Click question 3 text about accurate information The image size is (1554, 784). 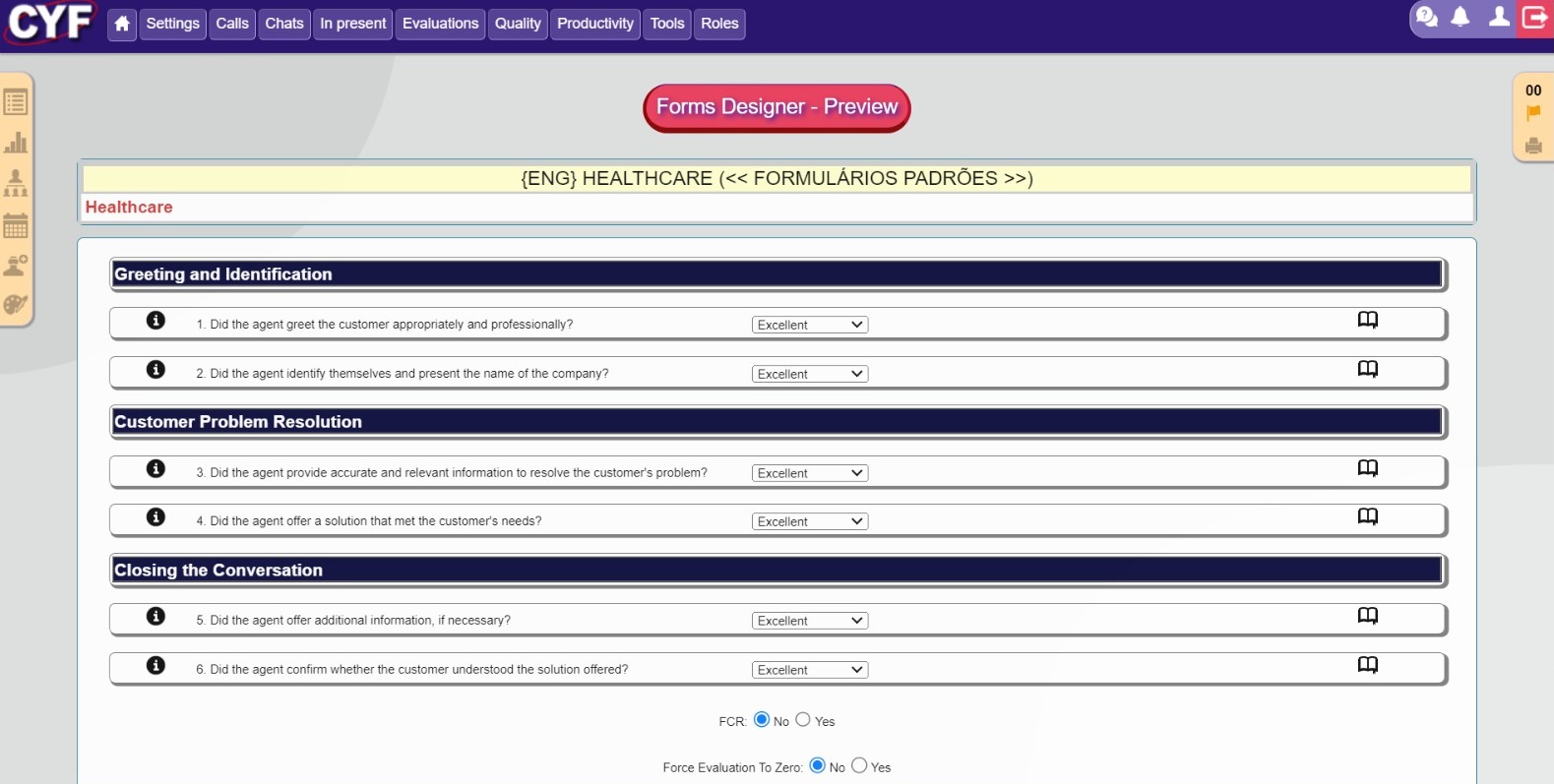click(x=452, y=473)
